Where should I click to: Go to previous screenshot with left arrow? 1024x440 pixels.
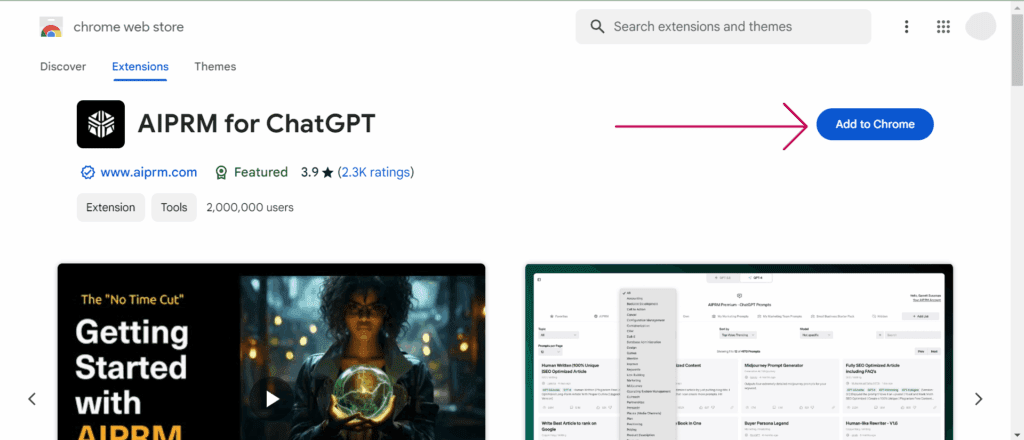[32, 399]
